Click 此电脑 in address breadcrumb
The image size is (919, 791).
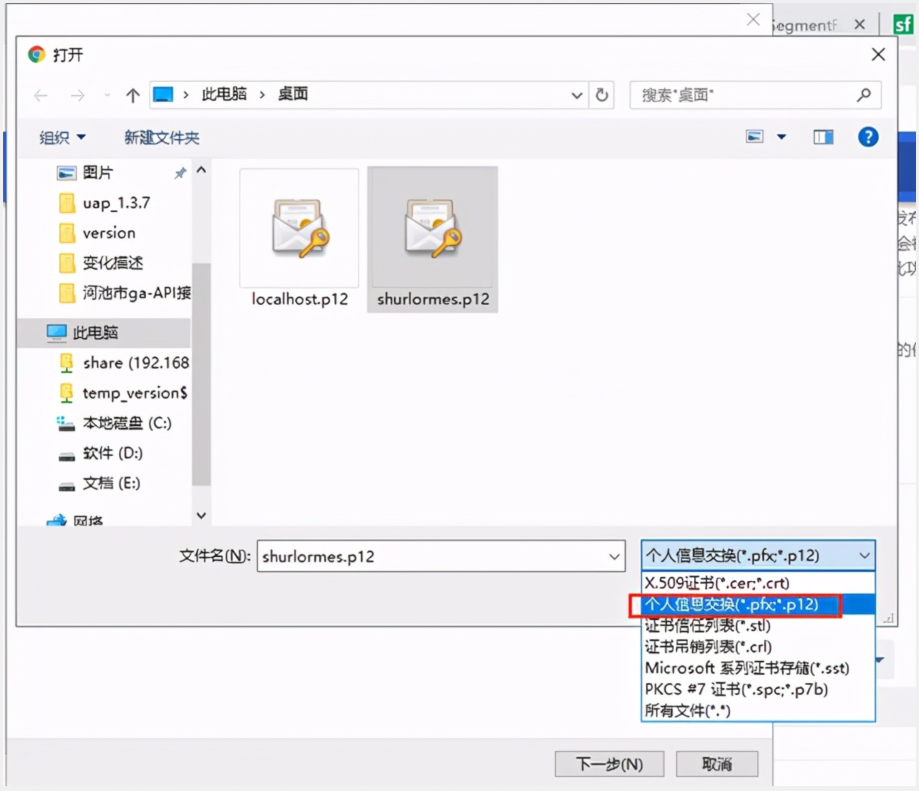224,94
